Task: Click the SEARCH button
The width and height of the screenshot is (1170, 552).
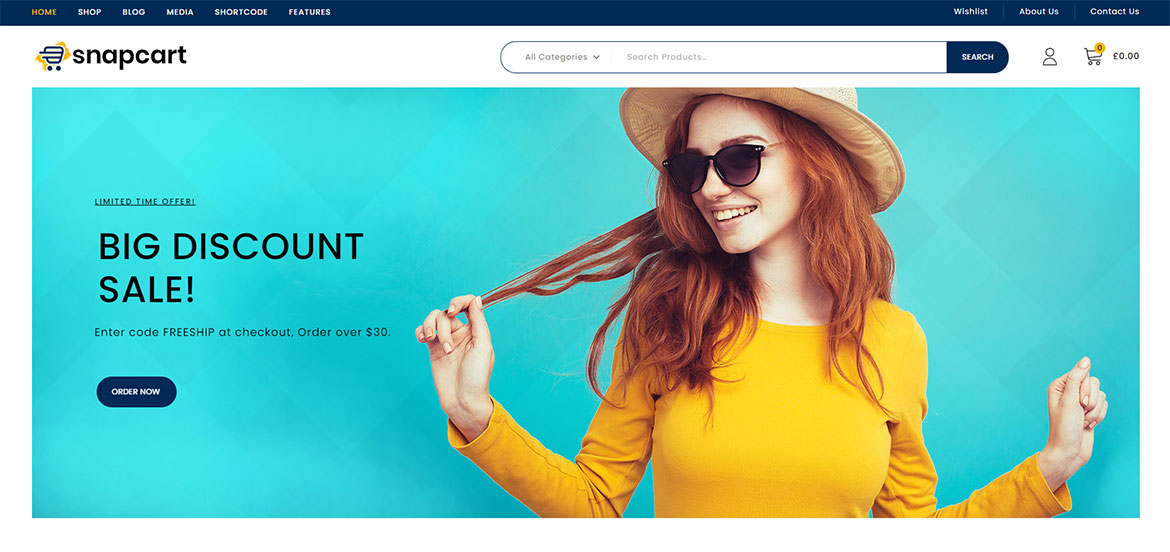Action: 977,57
